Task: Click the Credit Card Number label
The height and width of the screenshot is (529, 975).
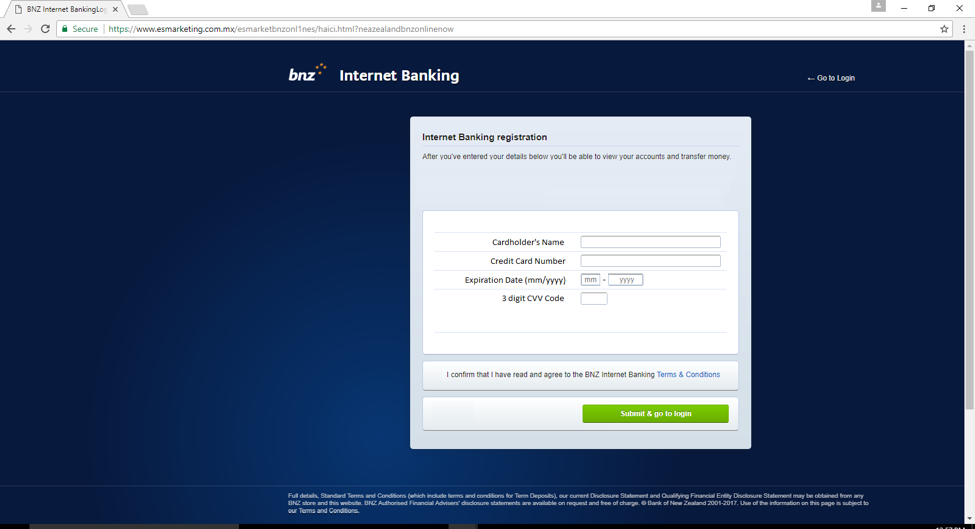Action: (x=528, y=261)
